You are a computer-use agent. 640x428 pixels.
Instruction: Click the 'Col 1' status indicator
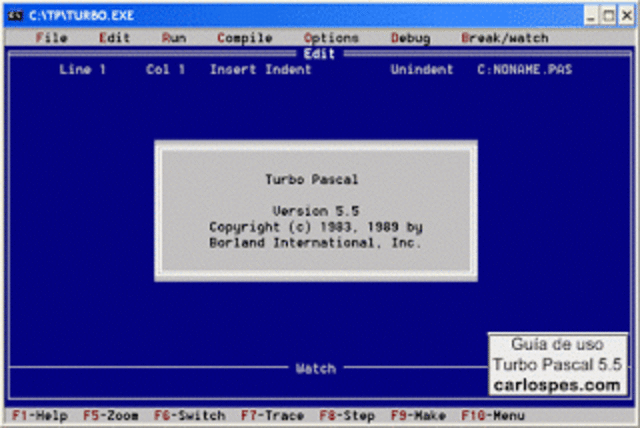pyautogui.click(x=165, y=69)
